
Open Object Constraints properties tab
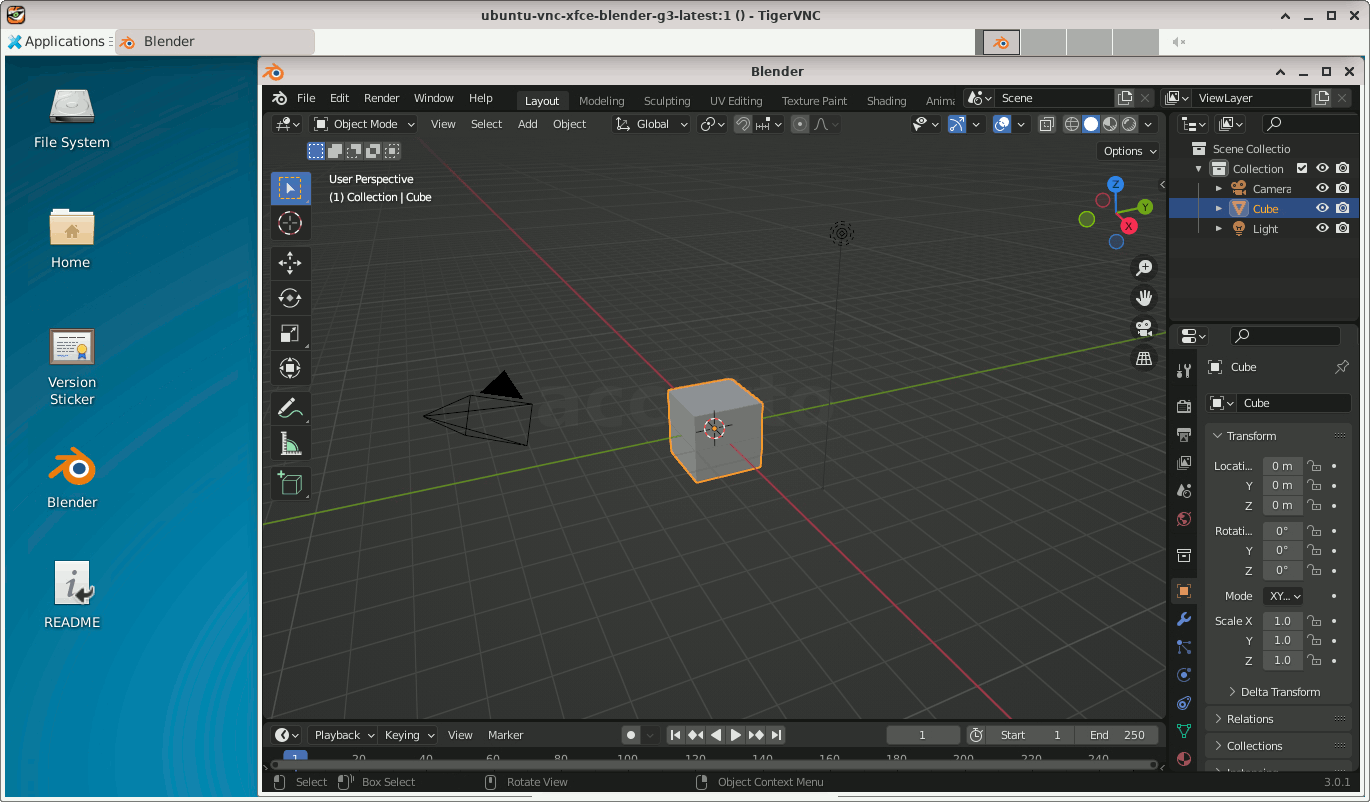tap(1184, 703)
